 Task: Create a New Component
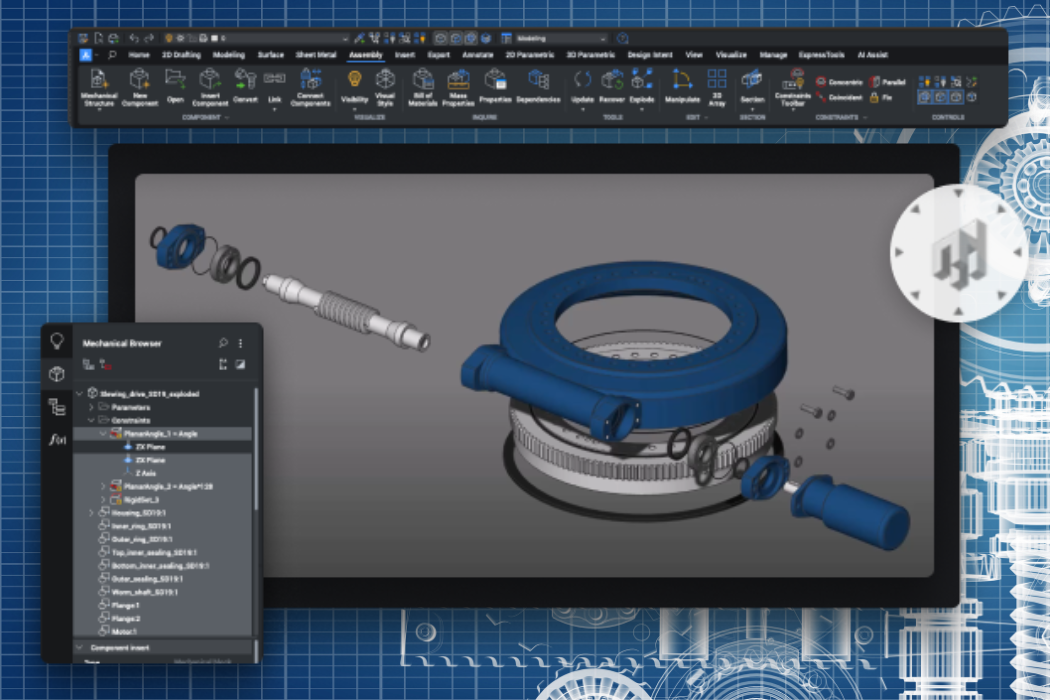(x=139, y=87)
